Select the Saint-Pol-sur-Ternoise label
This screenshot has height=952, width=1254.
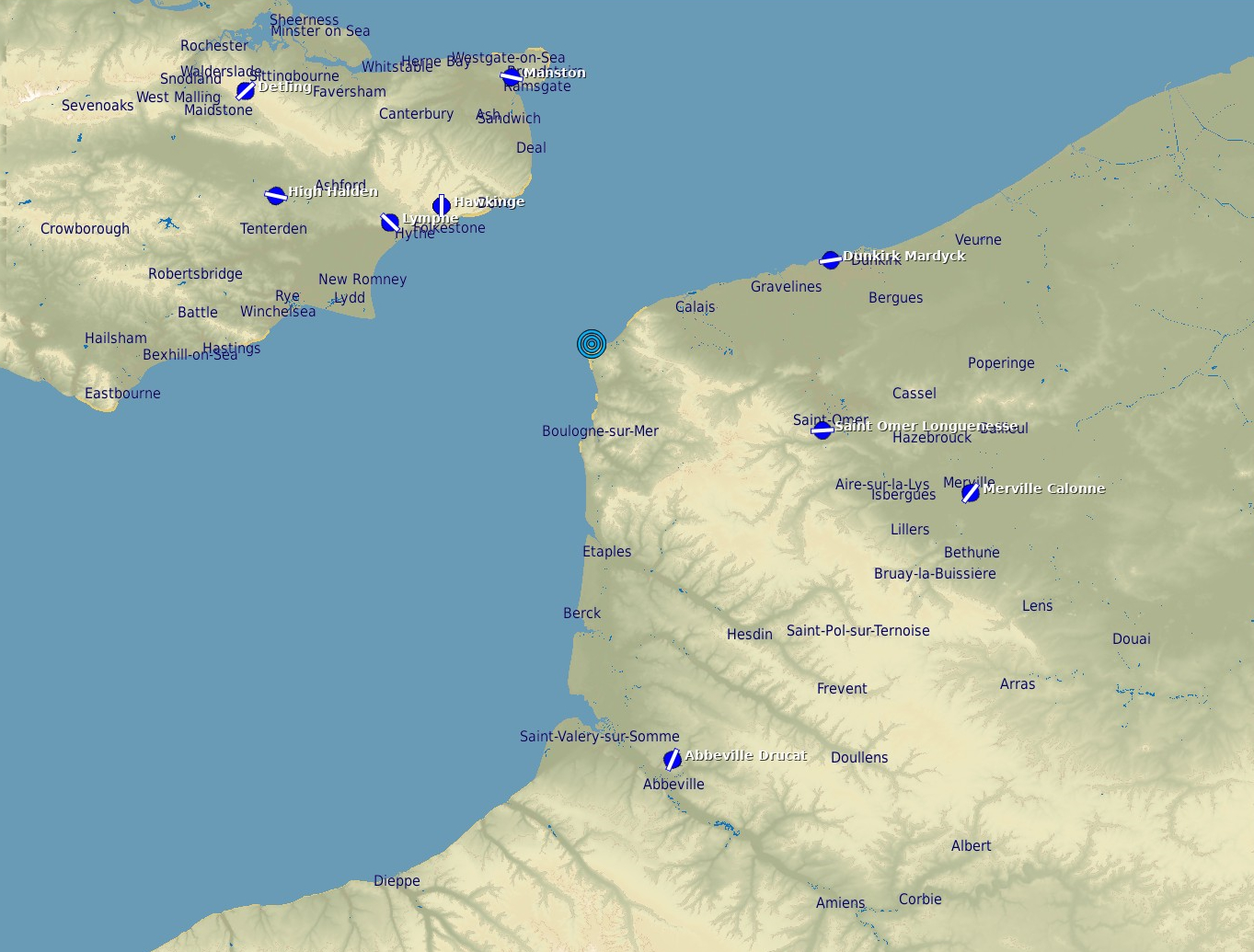(857, 631)
